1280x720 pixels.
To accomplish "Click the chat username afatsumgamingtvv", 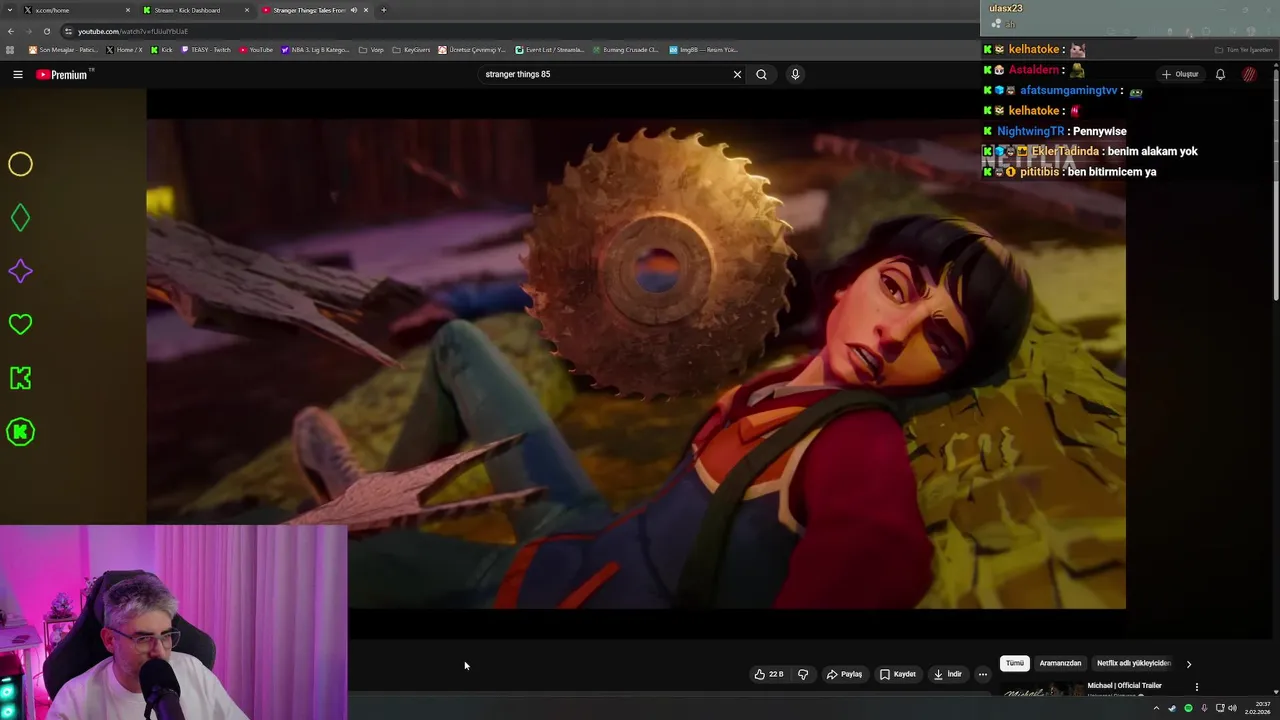I will [x=1068, y=90].
